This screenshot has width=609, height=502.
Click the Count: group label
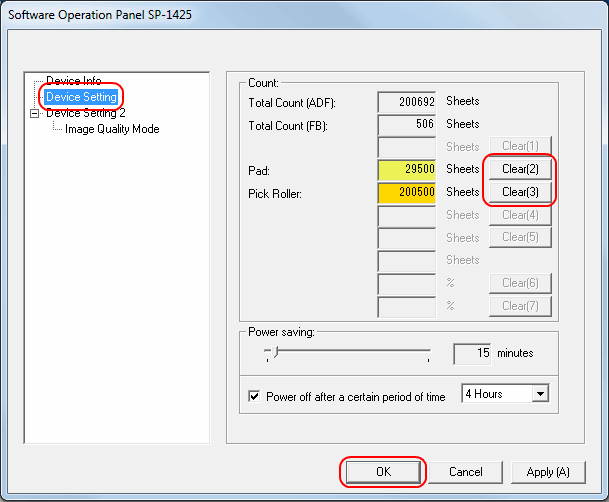click(263, 83)
